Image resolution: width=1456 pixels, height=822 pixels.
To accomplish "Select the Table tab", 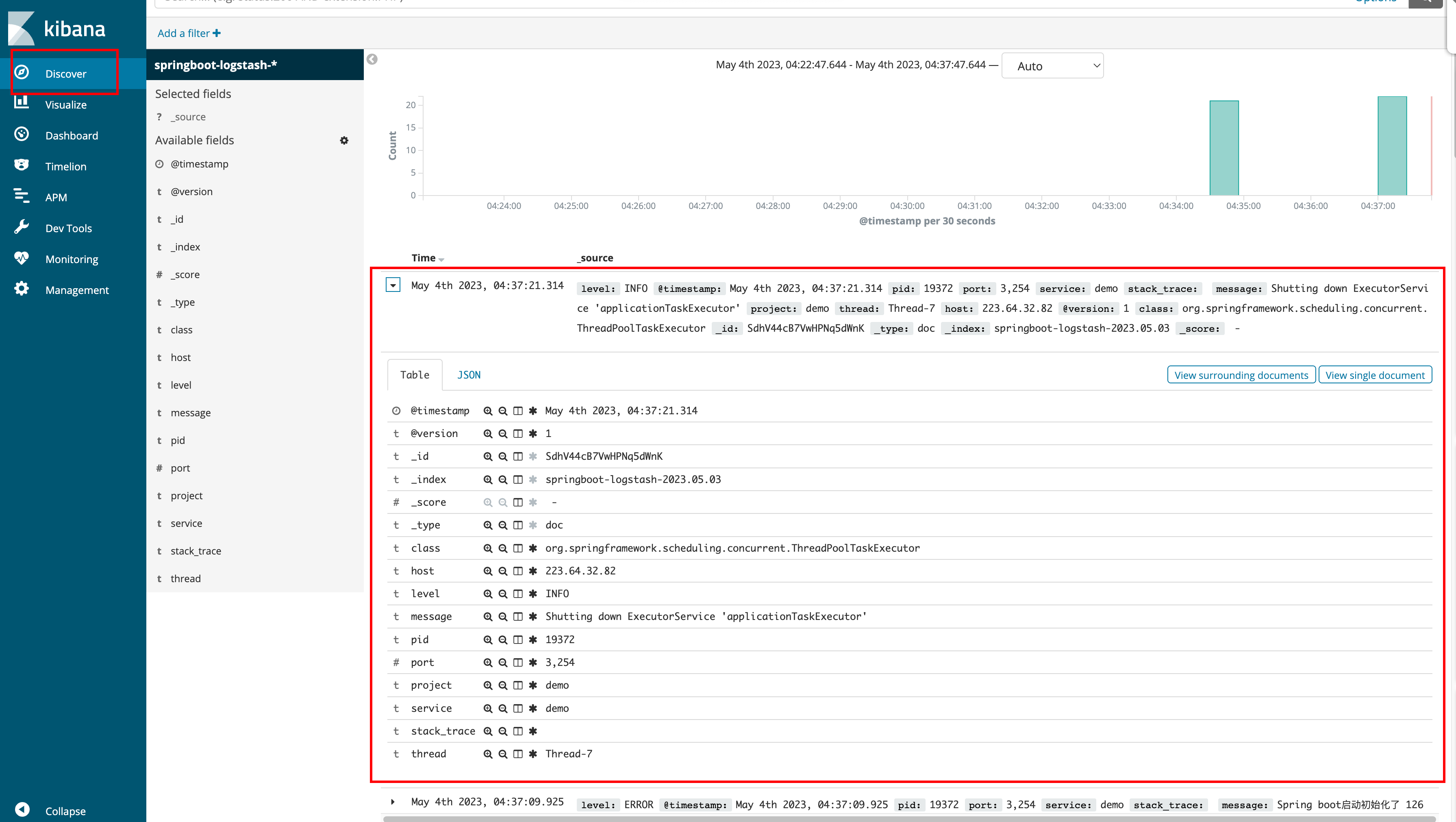I will pos(415,375).
